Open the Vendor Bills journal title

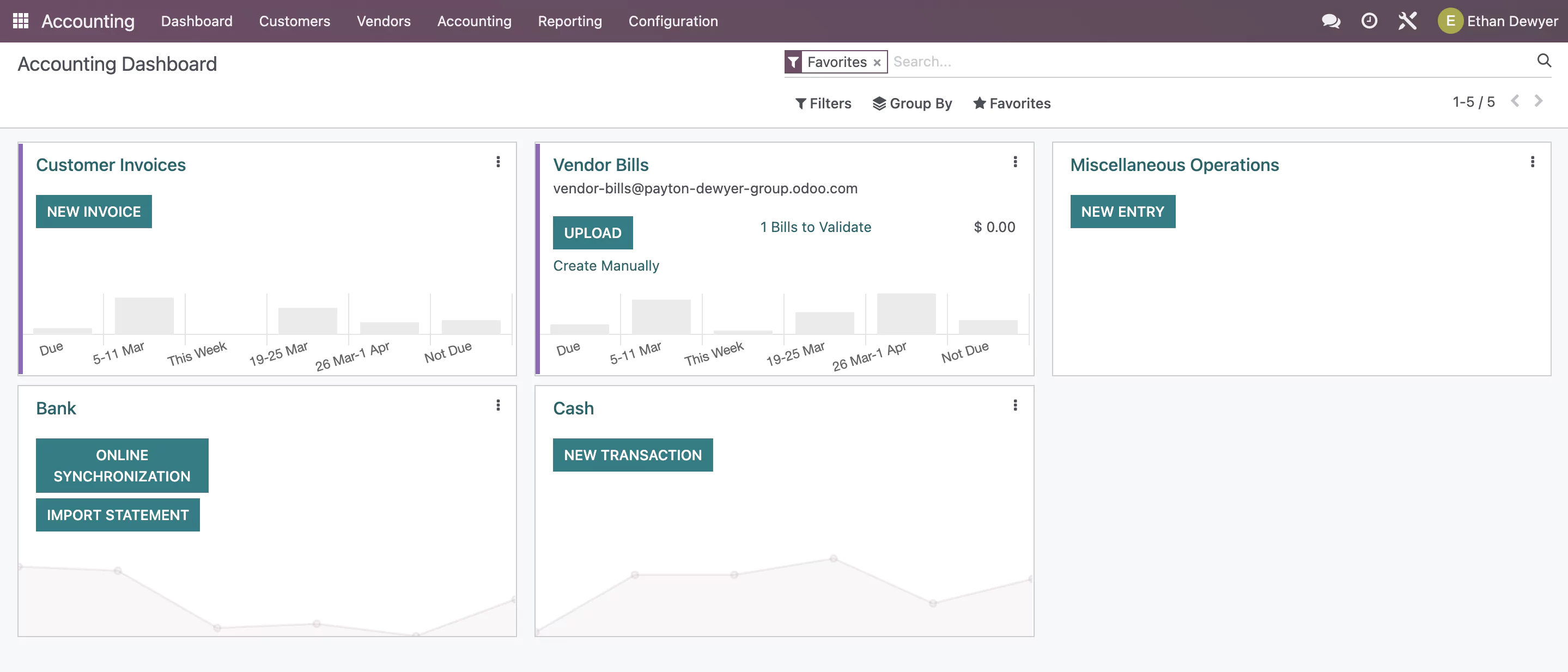click(x=601, y=165)
